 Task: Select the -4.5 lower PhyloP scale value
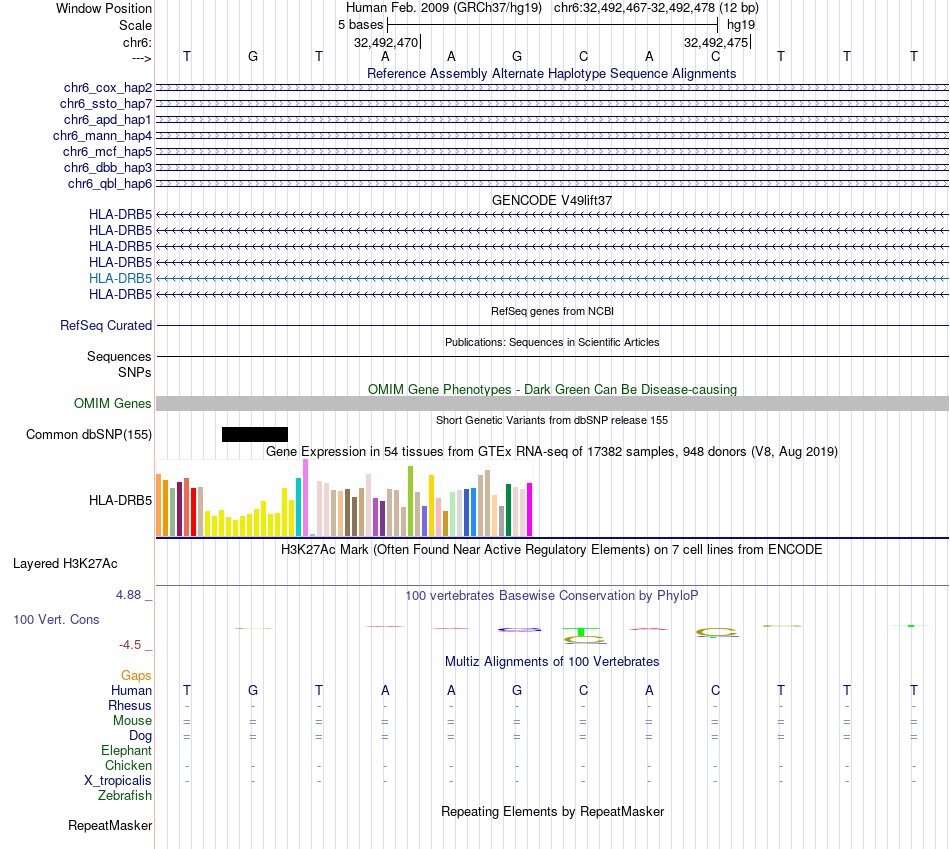click(130, 645)
